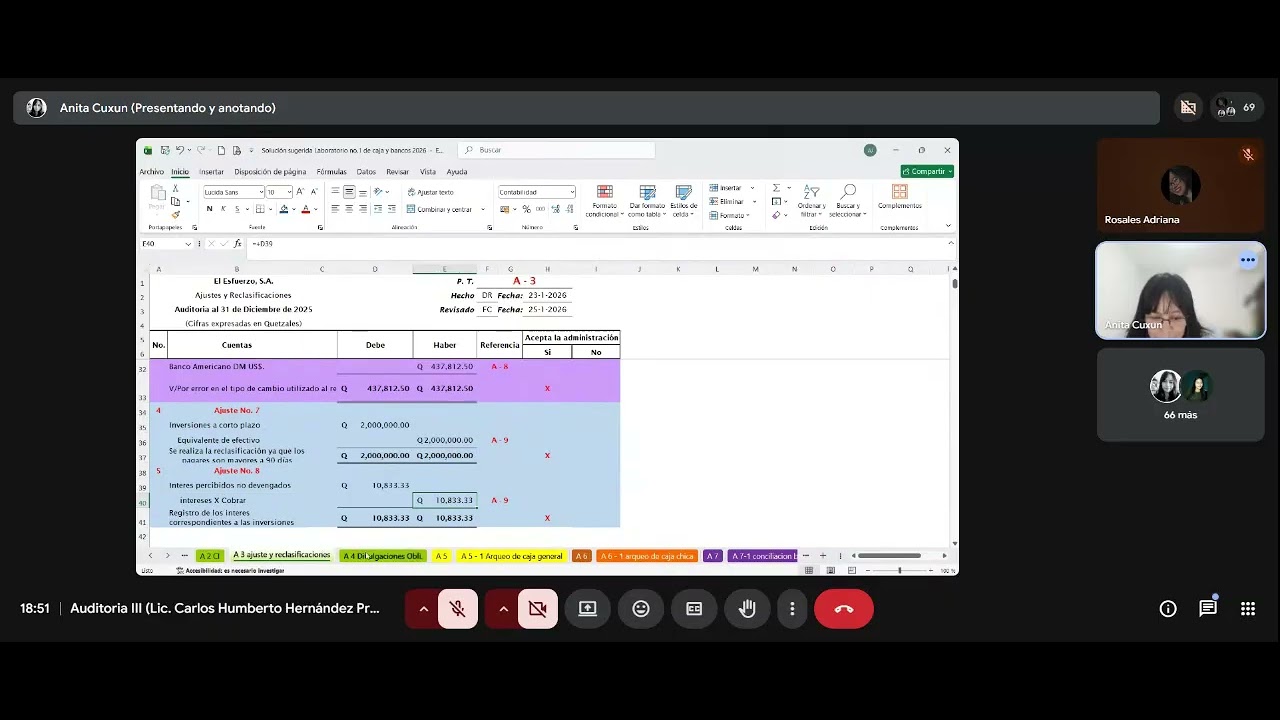
Task: Toggle top vertical alignment
Action: (x=335, y=192)
